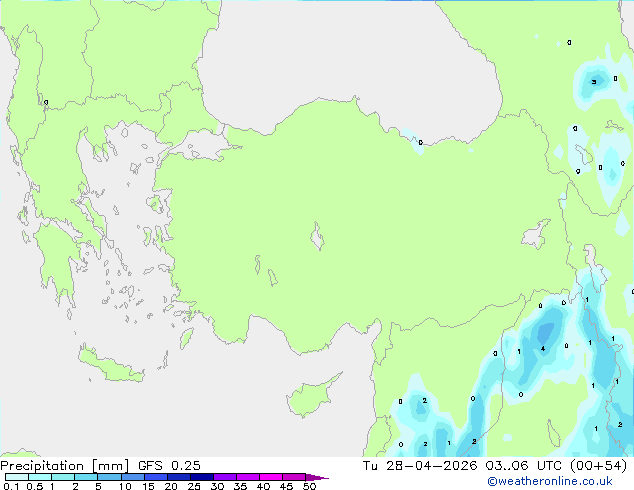Click the 5–10 mm light blue legend swatch
Screen dimensions: 634x490
pos(109,477)
